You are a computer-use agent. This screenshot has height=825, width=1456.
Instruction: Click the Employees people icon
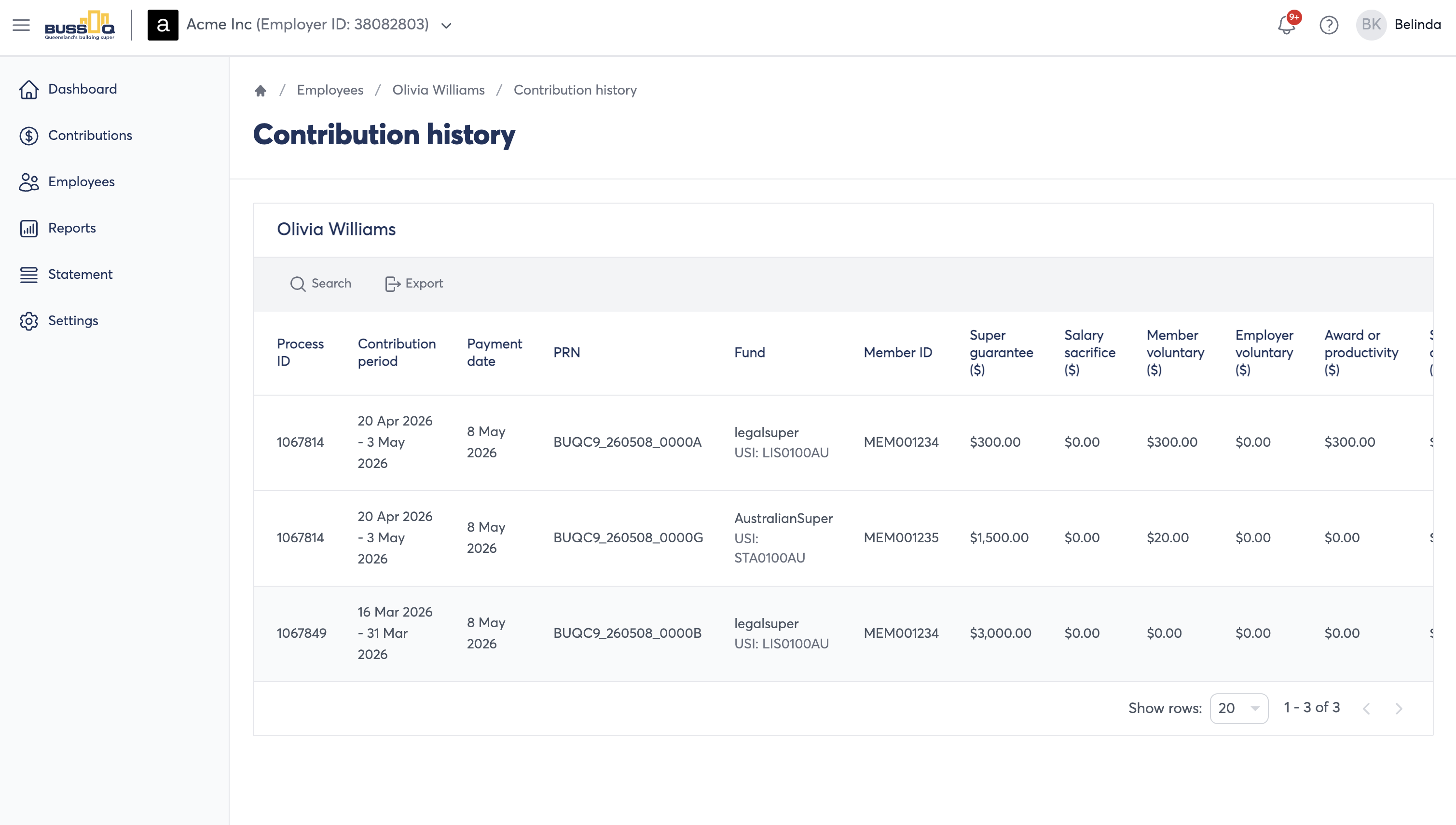coord(29,182)
